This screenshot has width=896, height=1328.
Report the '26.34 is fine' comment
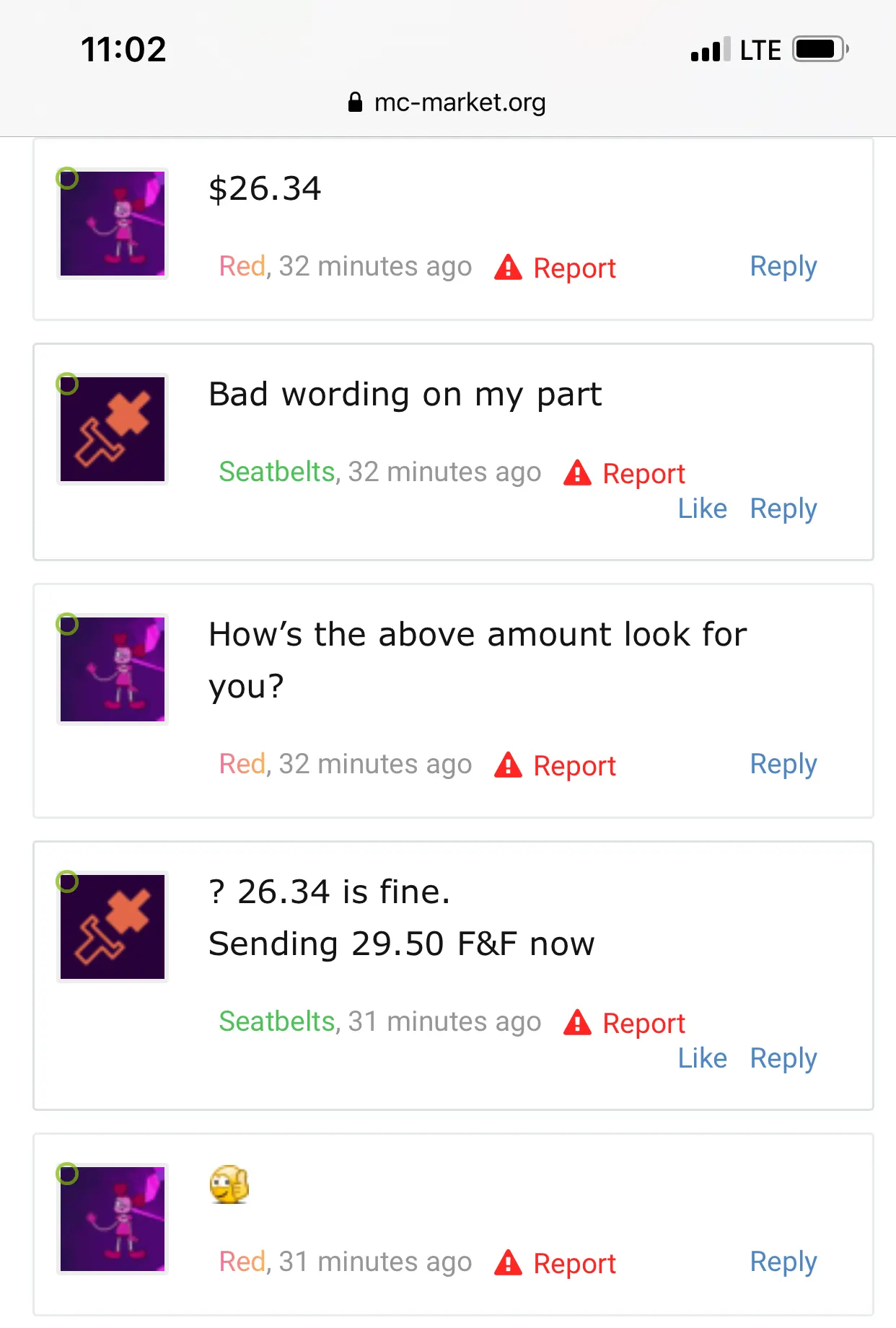[x=643, y=1024]
